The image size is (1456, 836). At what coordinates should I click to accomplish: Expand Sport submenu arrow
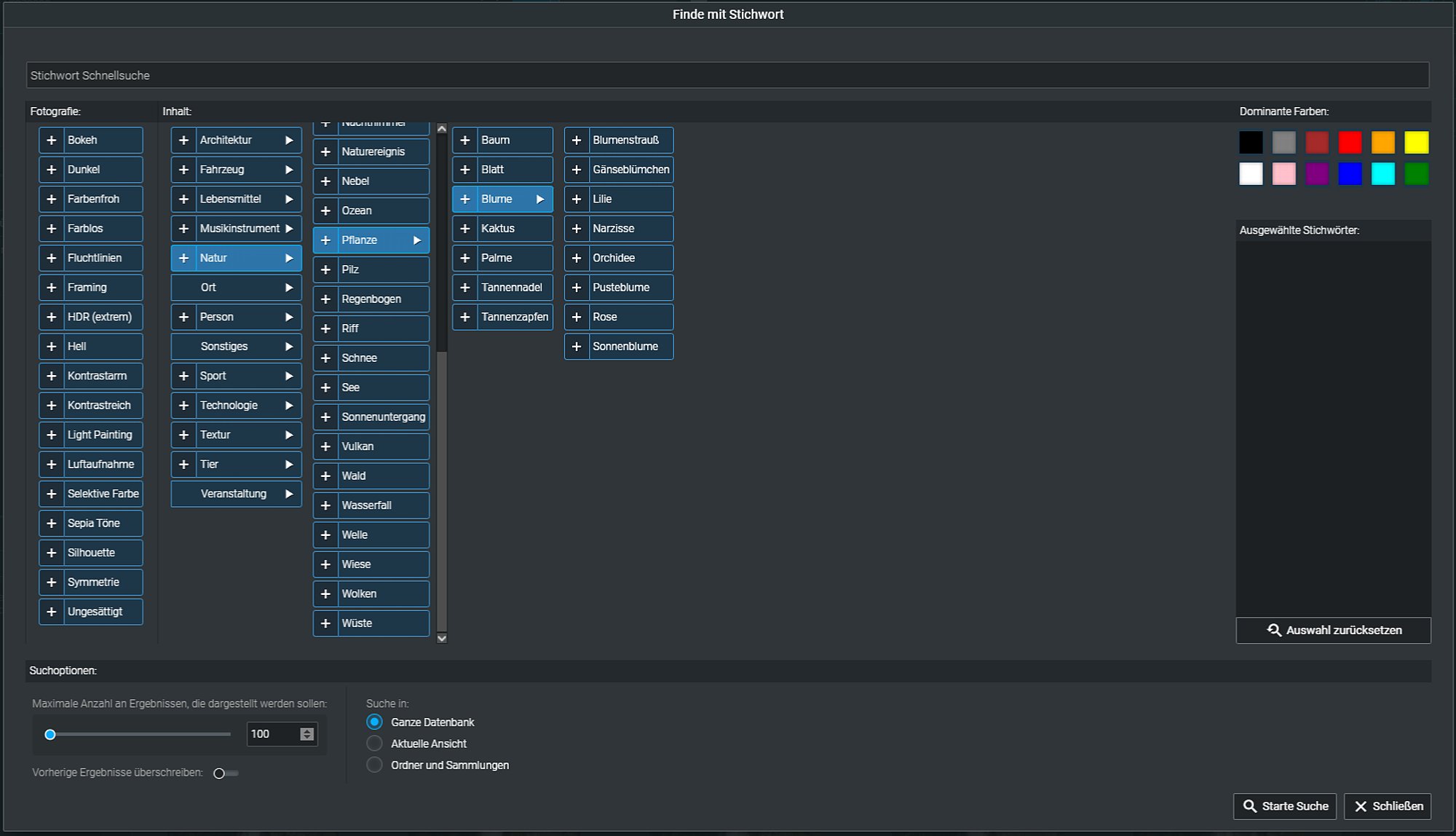289,376
